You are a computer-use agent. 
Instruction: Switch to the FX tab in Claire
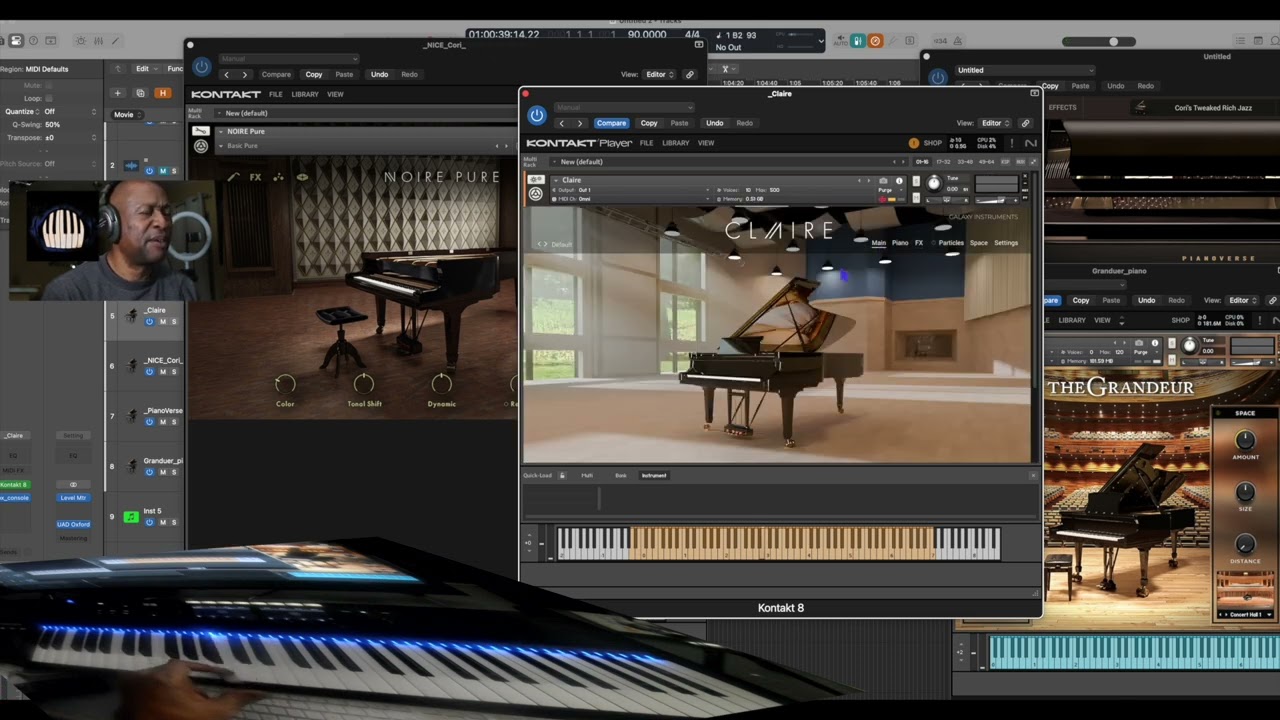pos(919,243)
